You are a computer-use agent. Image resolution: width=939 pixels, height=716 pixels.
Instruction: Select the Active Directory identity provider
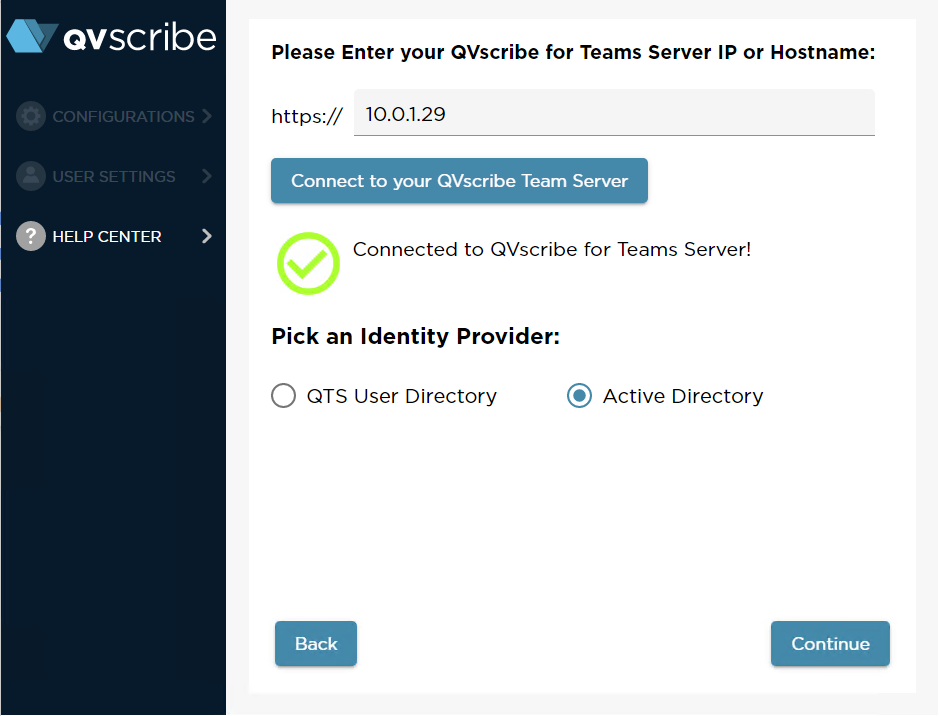click(578, 396)
